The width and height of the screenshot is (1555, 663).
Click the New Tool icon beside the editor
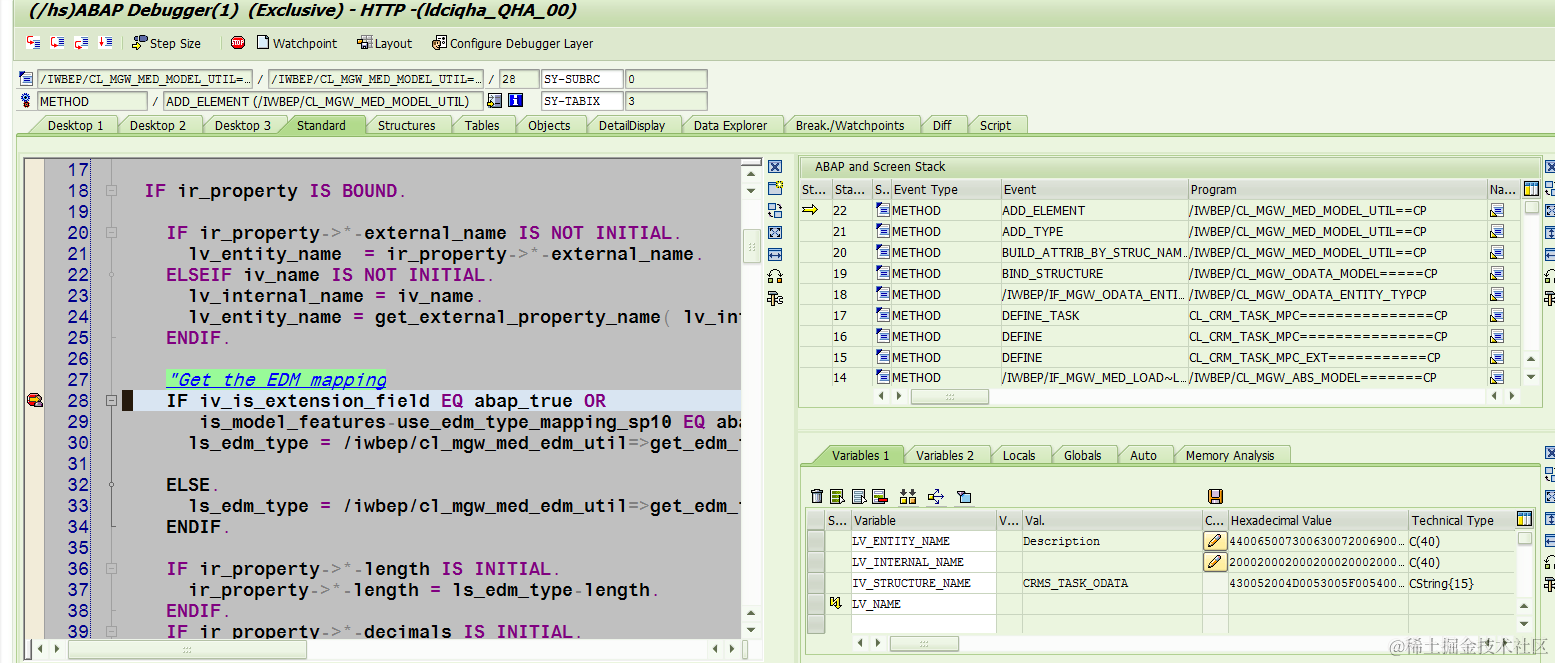775,188
